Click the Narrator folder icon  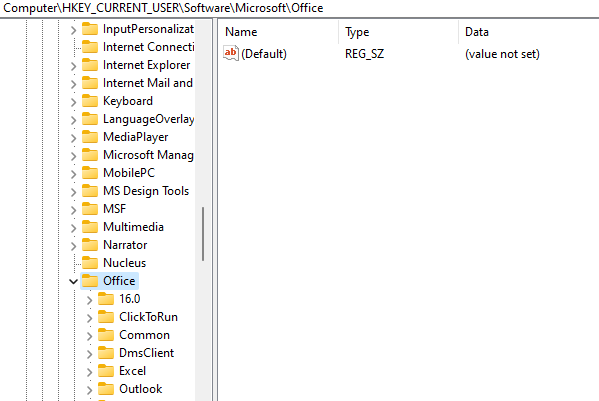[x=90, y=245]
